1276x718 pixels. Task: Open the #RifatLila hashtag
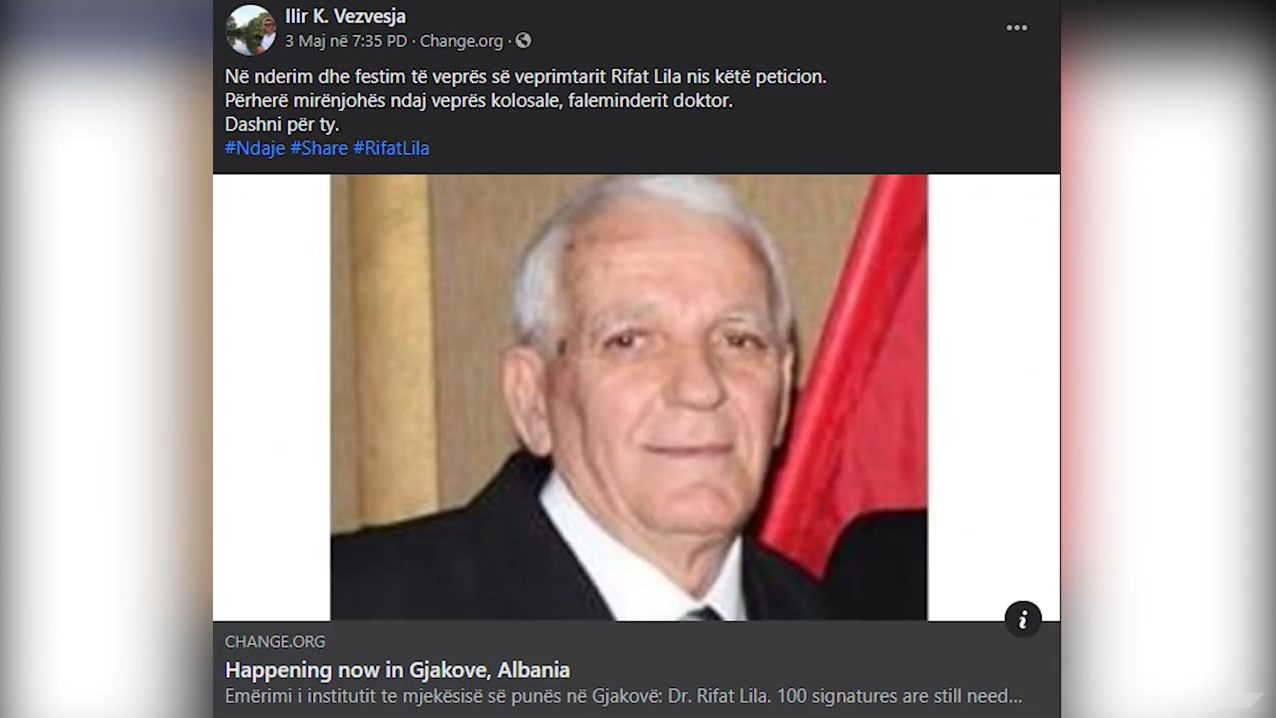pos(391,148)
